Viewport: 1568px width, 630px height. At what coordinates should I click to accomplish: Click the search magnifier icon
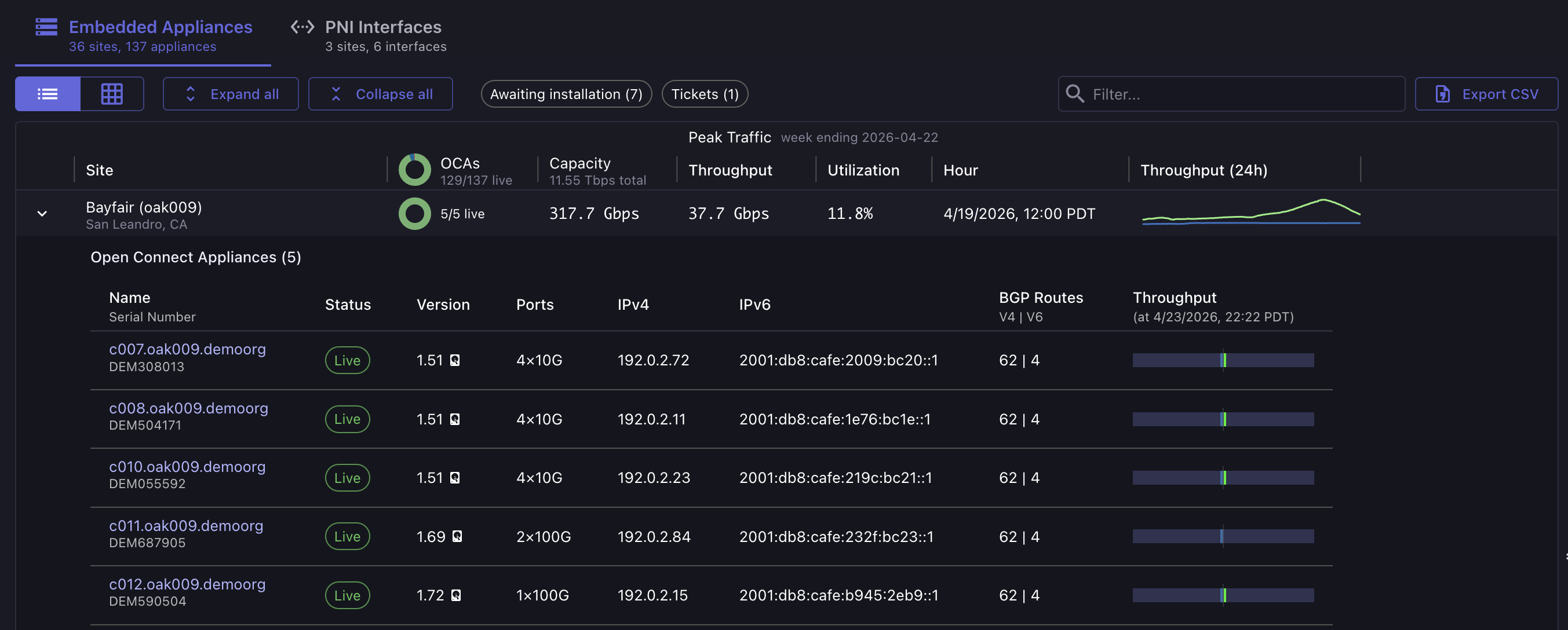1075,94
